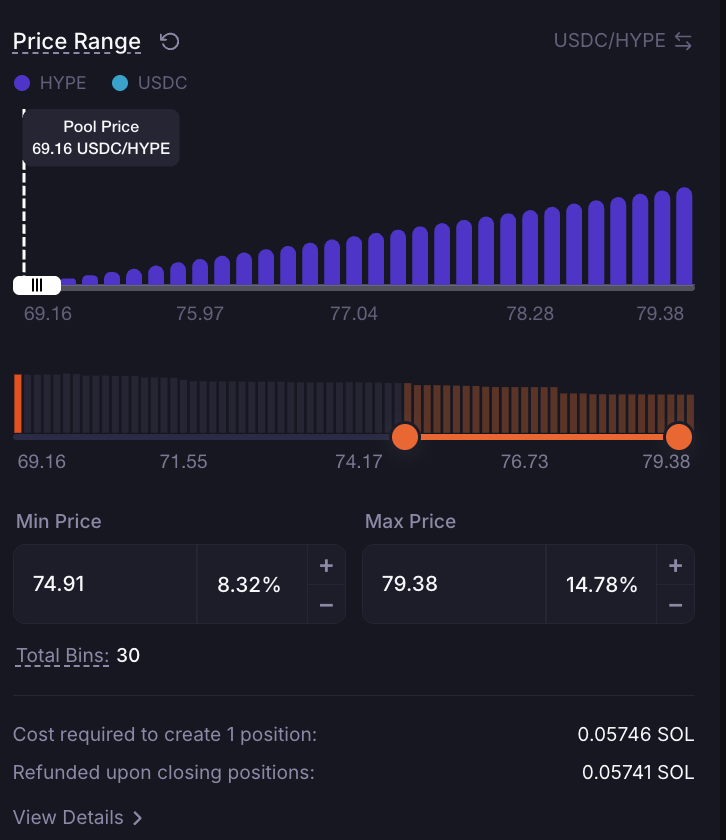
Task: Click the 75.97 axis label on upper chart
Action: click(x=200, y=313)
